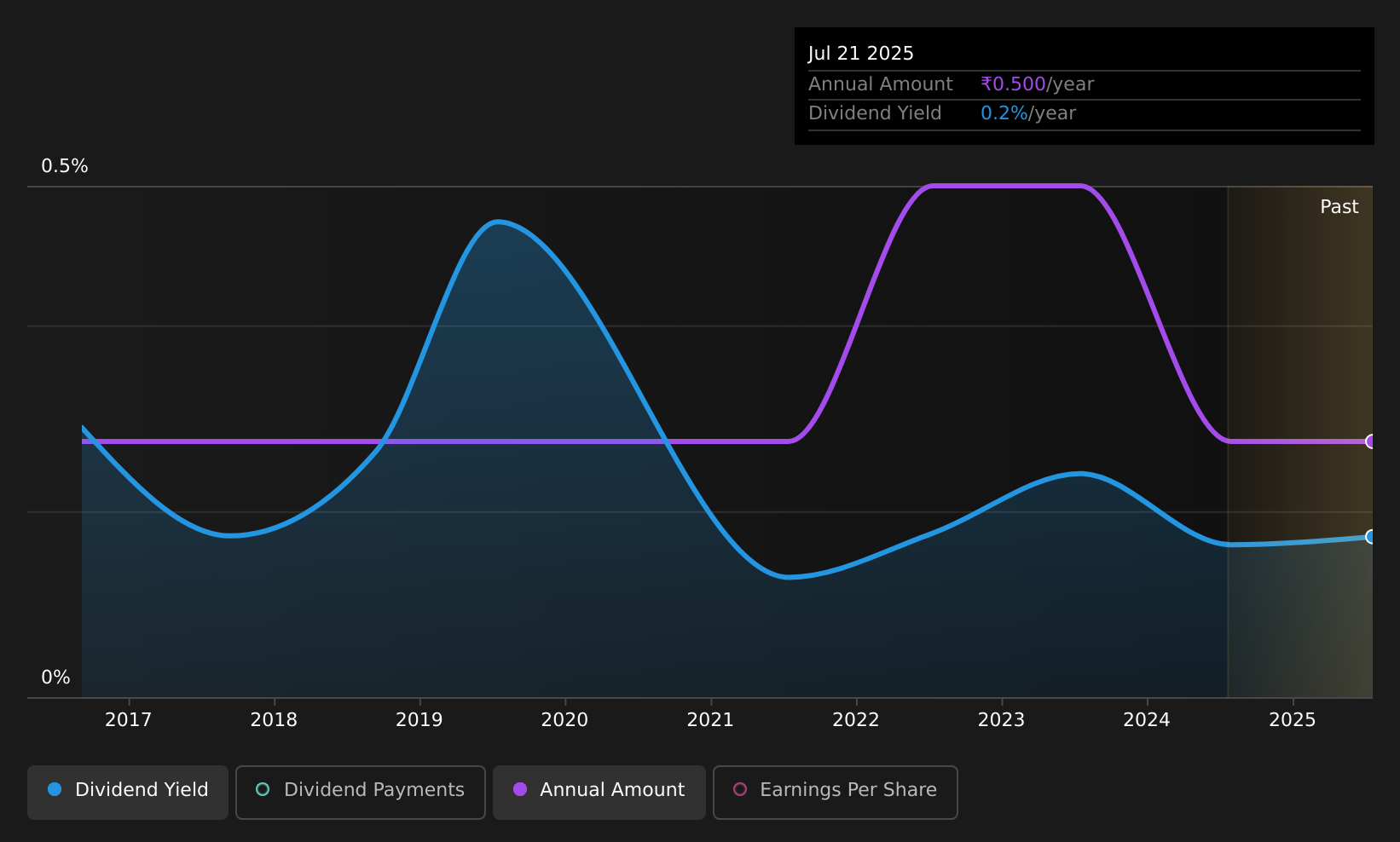Image resolution: width=1400 pixels, height=842 pixels.
Task: Click the Past region label
Action: point(1339,207)
